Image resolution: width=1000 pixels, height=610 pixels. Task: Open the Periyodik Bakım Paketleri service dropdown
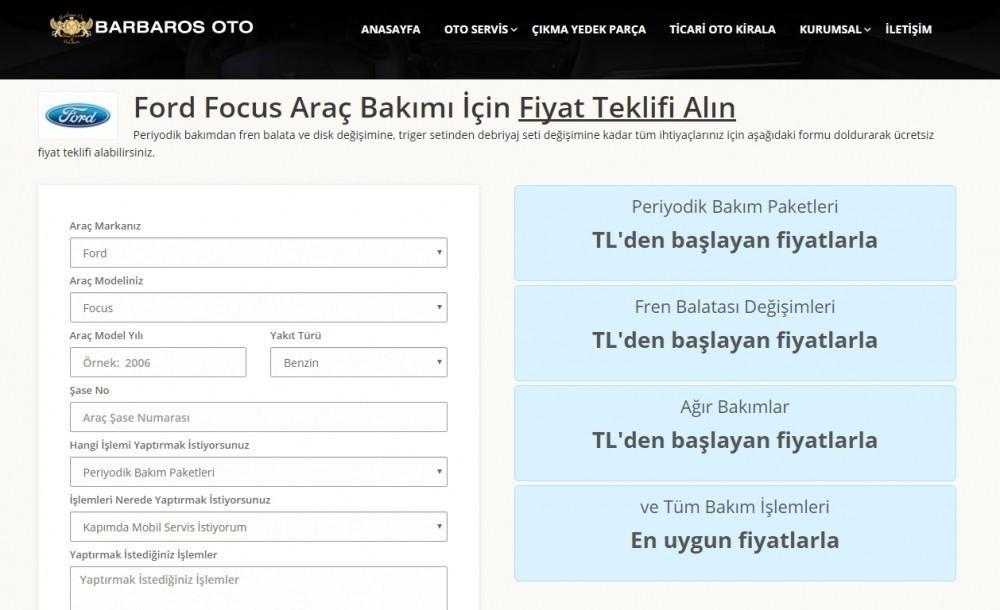[x=258, y=472]
